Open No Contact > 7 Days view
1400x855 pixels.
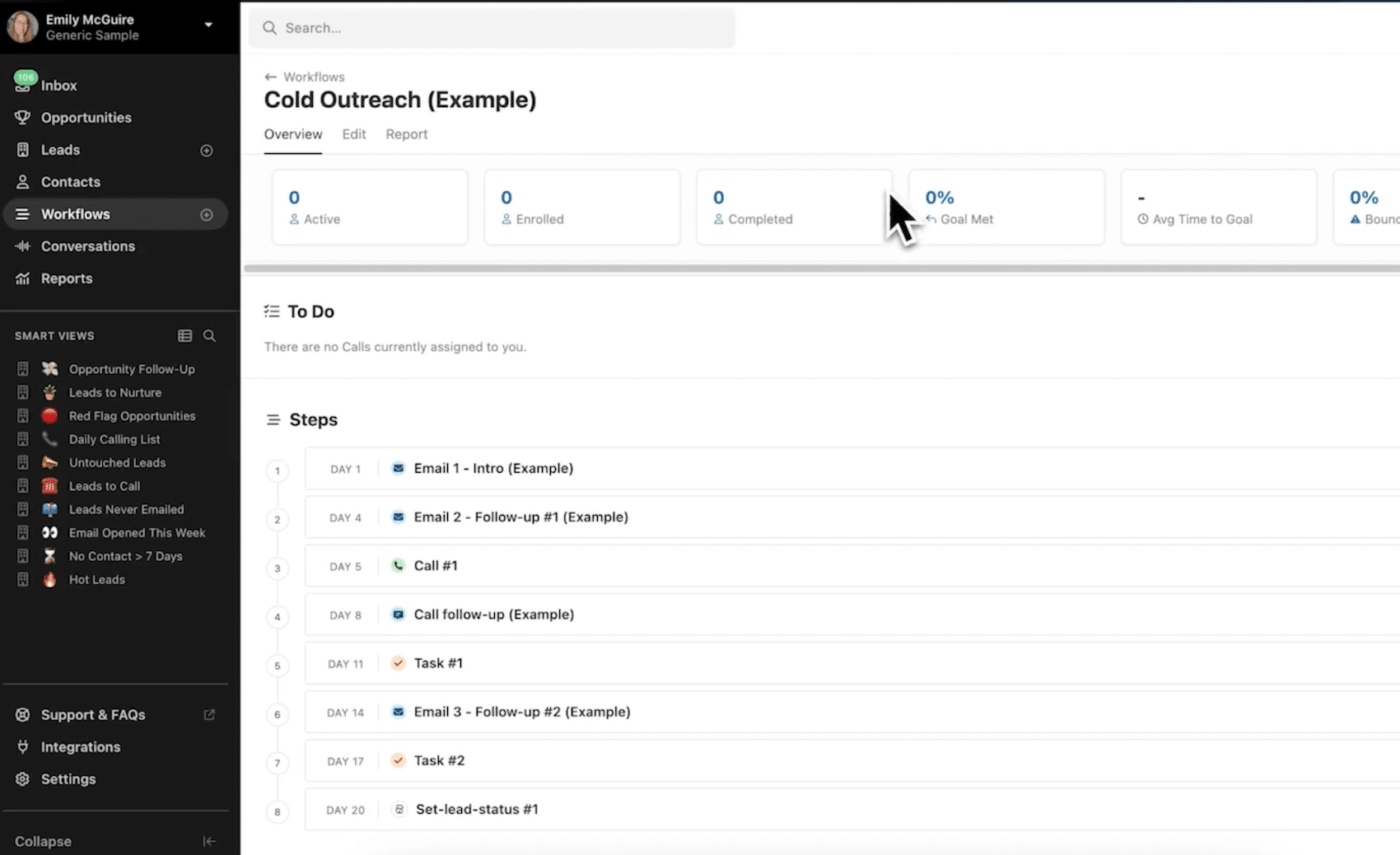point(126,557)
